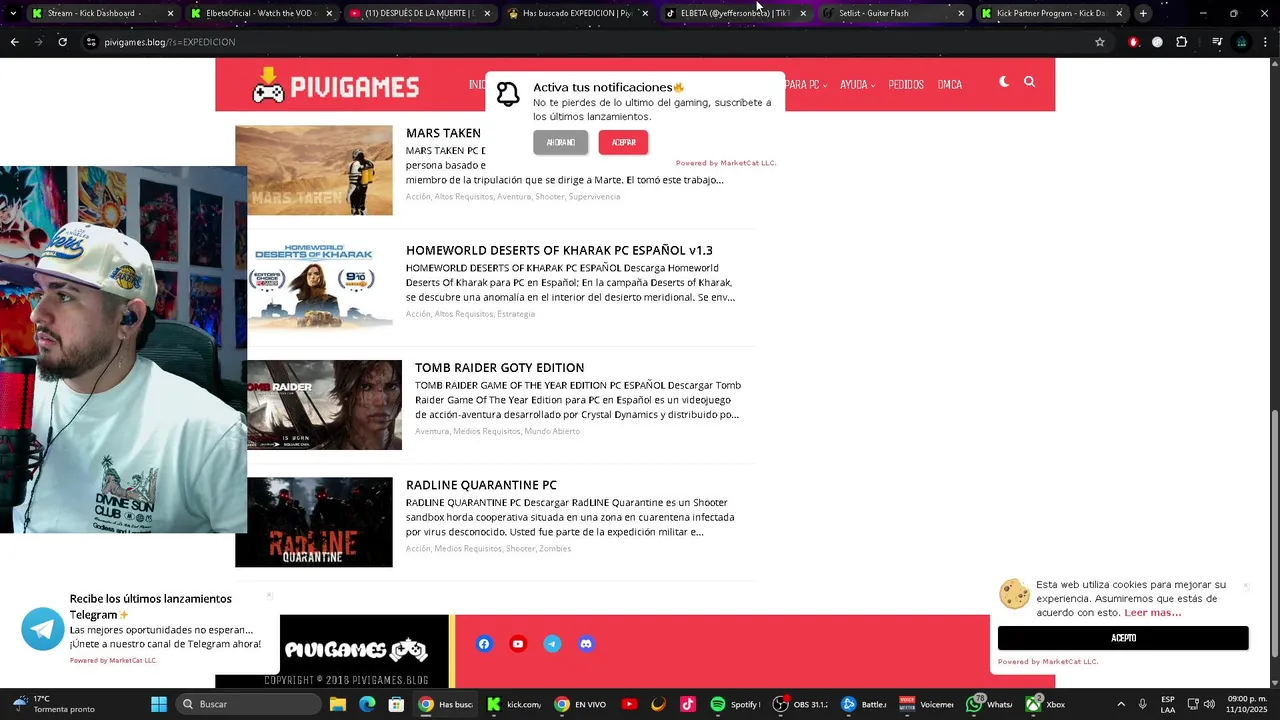The height and width of the screenshot is (720, 1280).
Task: Select 'Zombies' tag under RadLine Quarantine
Action: [555, 549]
